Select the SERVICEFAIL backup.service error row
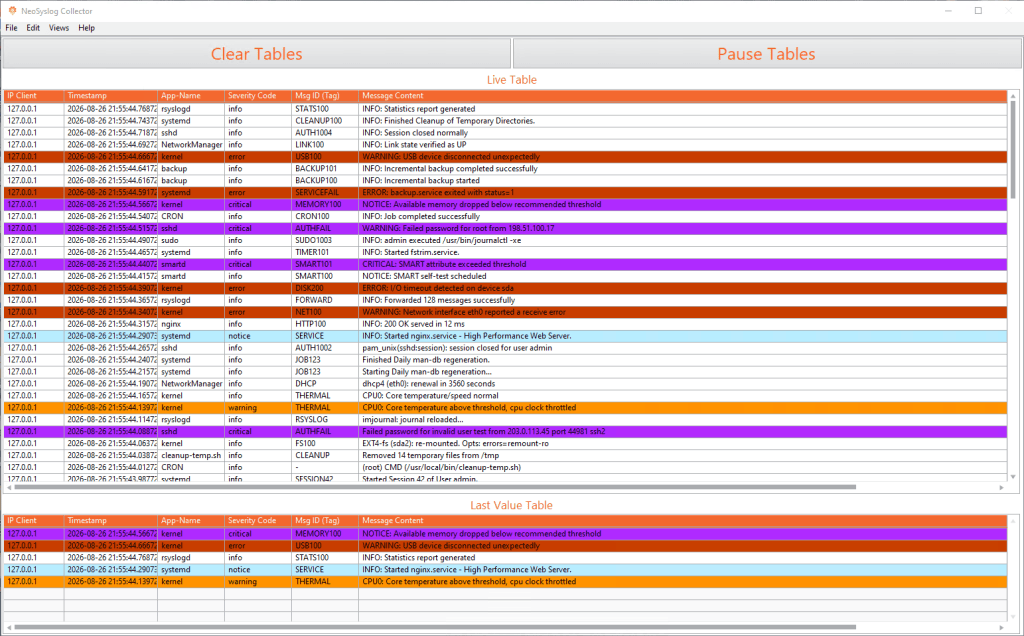1024x636 pixels. coord(505,193)
